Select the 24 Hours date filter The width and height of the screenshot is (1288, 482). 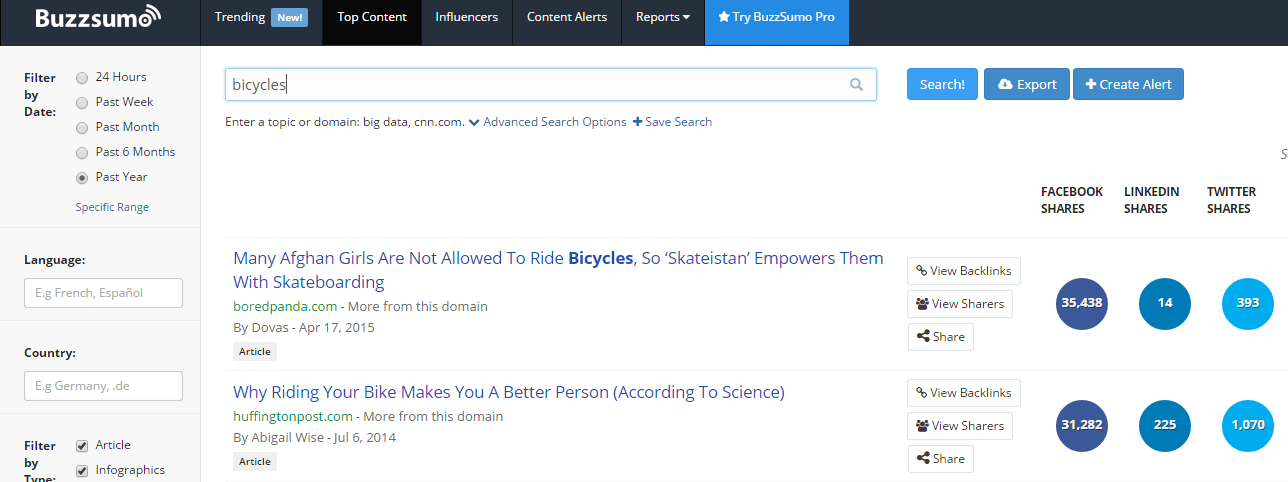tap(82, 77)
